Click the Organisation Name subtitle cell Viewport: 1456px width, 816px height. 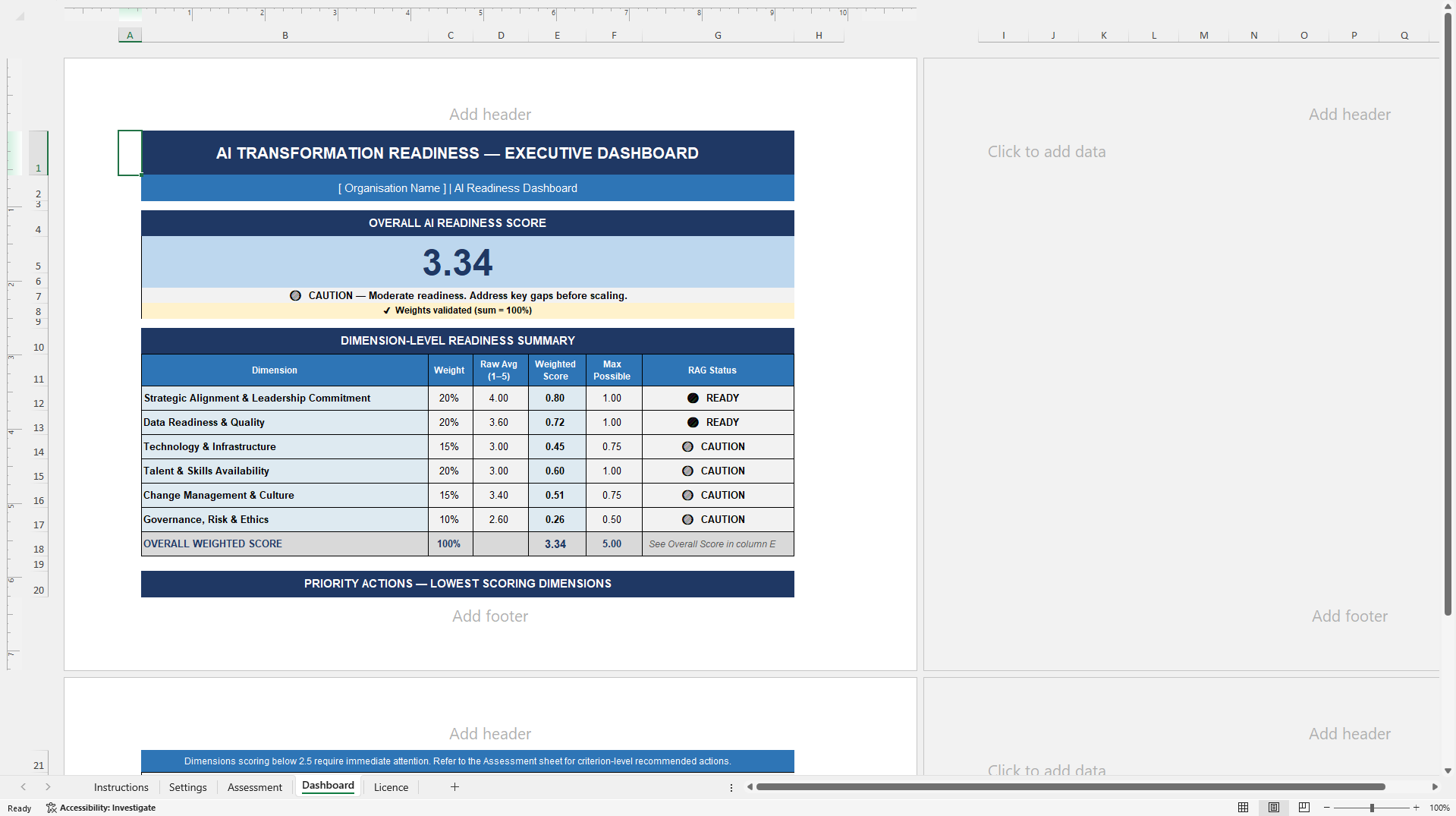tap(467, 188)
